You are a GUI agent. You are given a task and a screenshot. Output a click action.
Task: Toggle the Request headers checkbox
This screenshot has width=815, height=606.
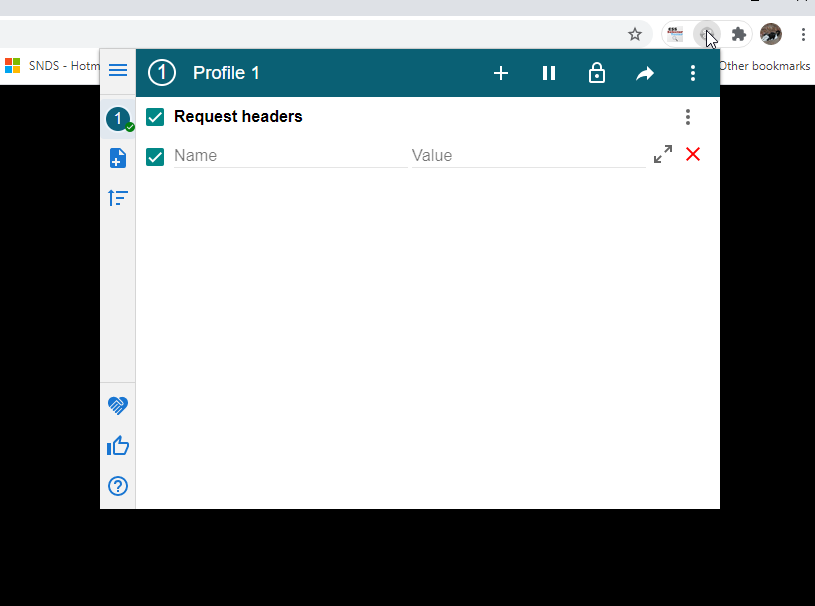click(x=155, y=117)
